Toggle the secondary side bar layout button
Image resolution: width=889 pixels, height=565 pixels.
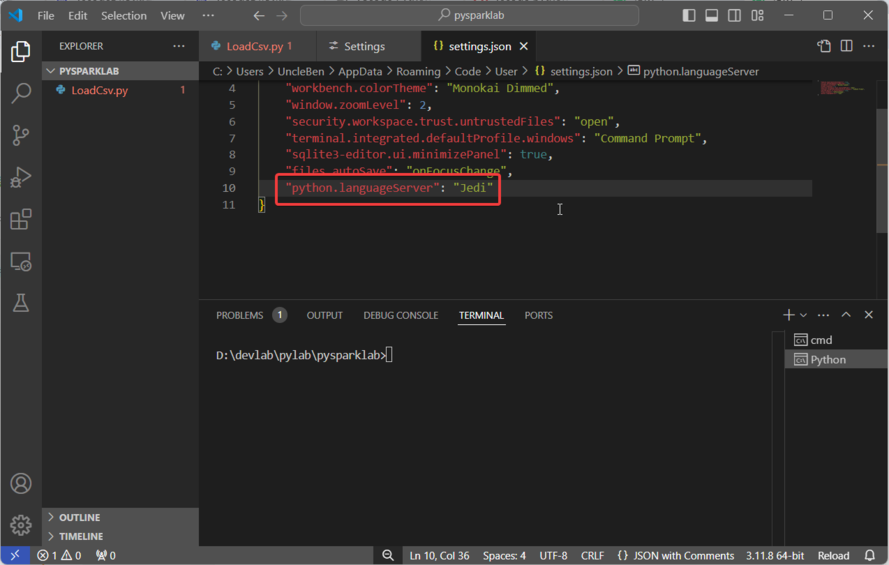[x=735, y=16]
